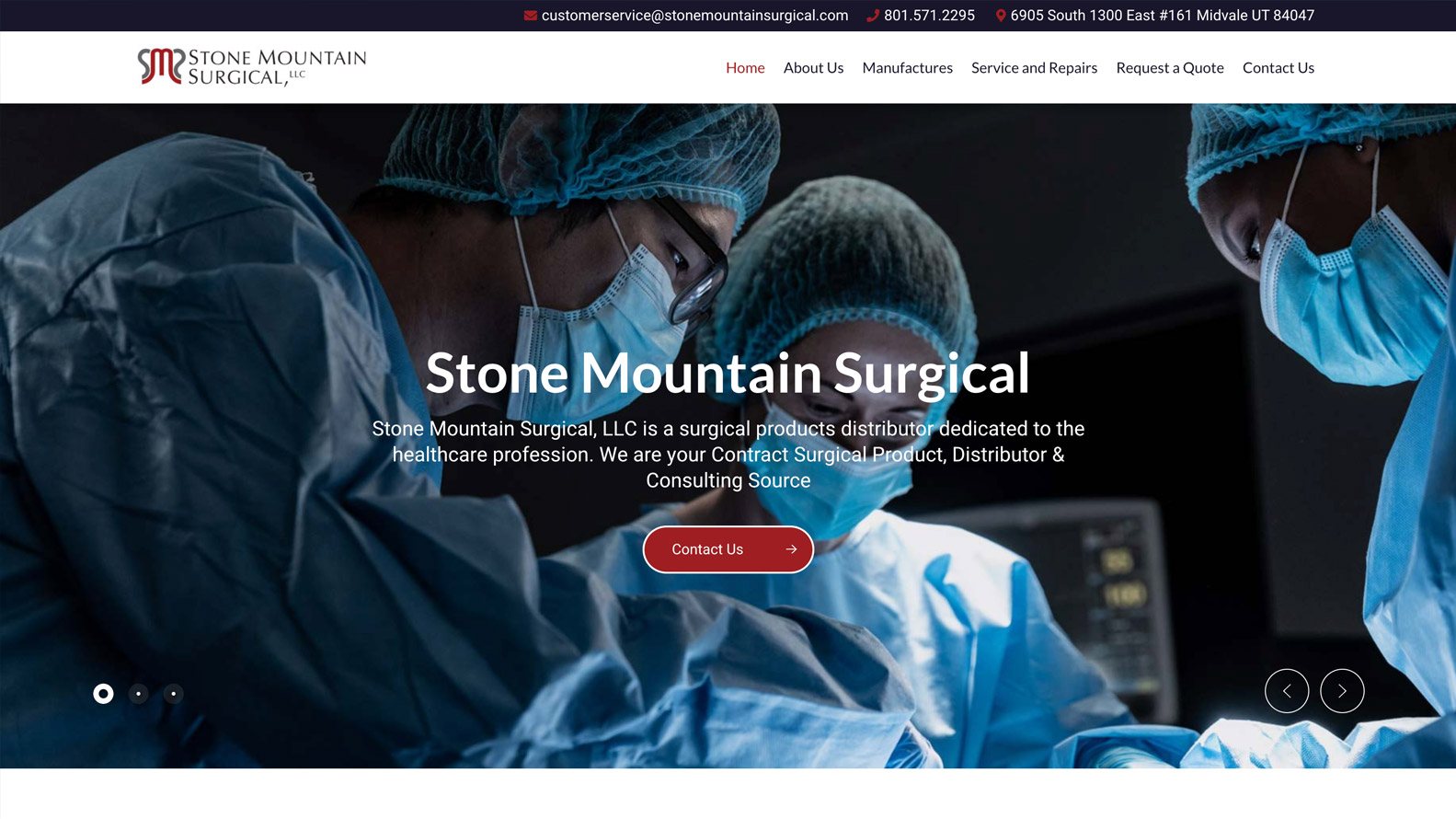This screenshot has width=1456, height=819.
Task: Click the phone icon beside 801.571.2295
Action: pyautogui.click(x=873, y=16)
